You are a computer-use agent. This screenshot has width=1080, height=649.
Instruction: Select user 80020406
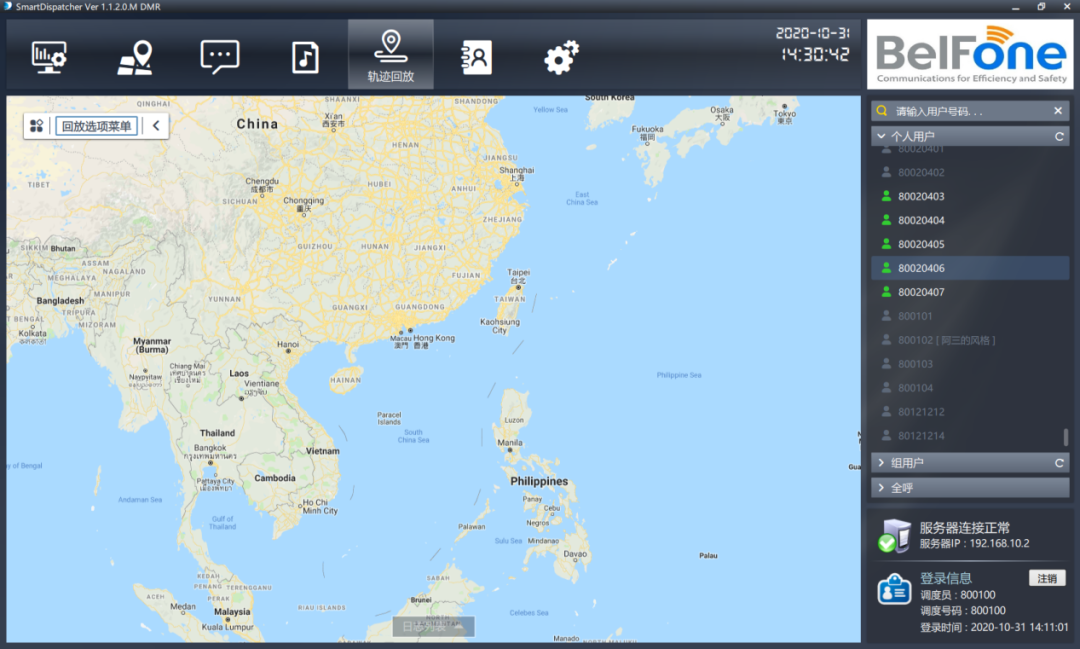(x=970, y=268)
